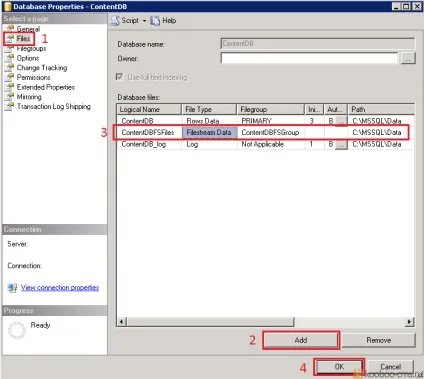
Task: Click the Options page icon
Action: pos(10,58)
